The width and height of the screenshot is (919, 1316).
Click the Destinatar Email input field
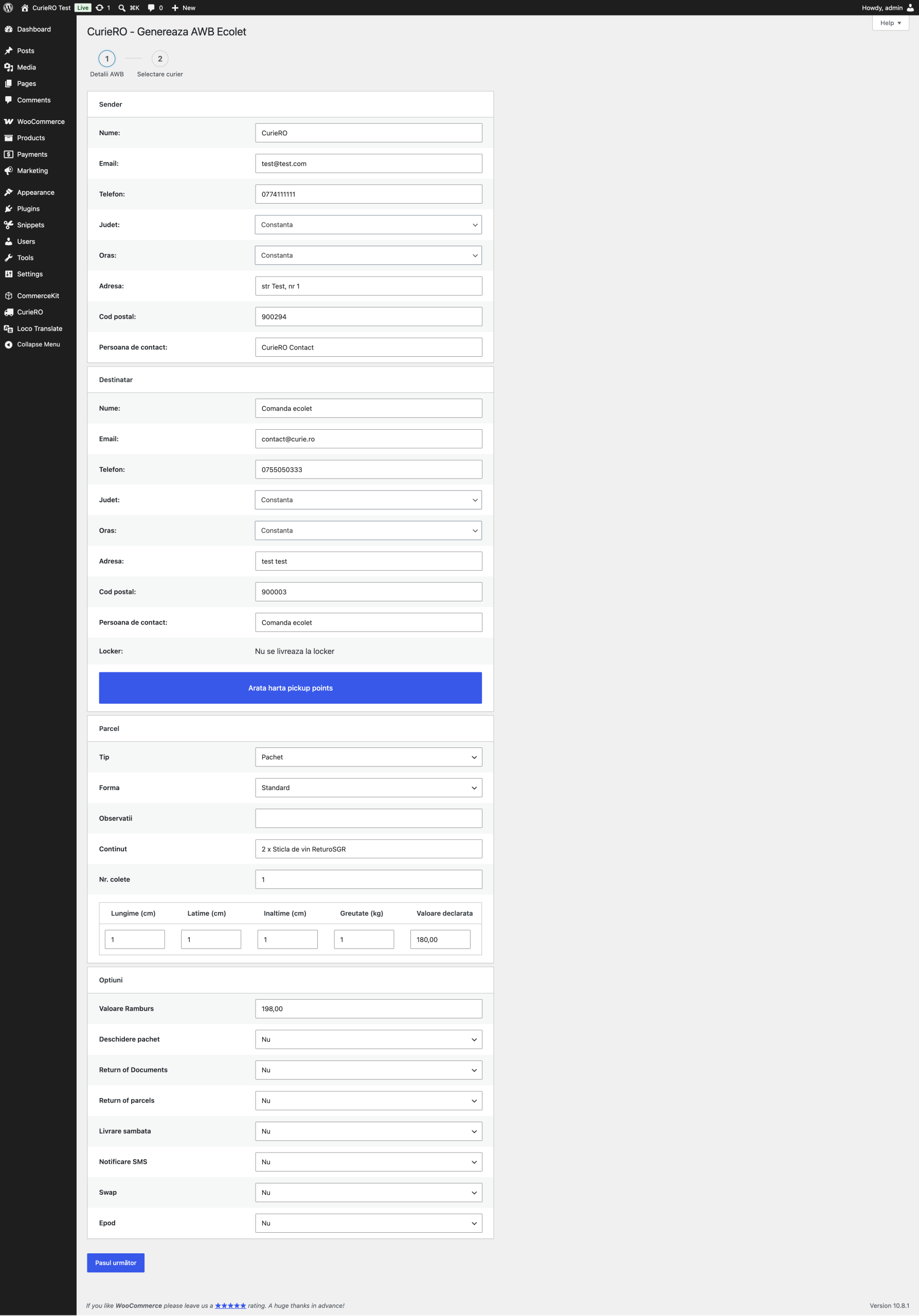tap(368, 439)
